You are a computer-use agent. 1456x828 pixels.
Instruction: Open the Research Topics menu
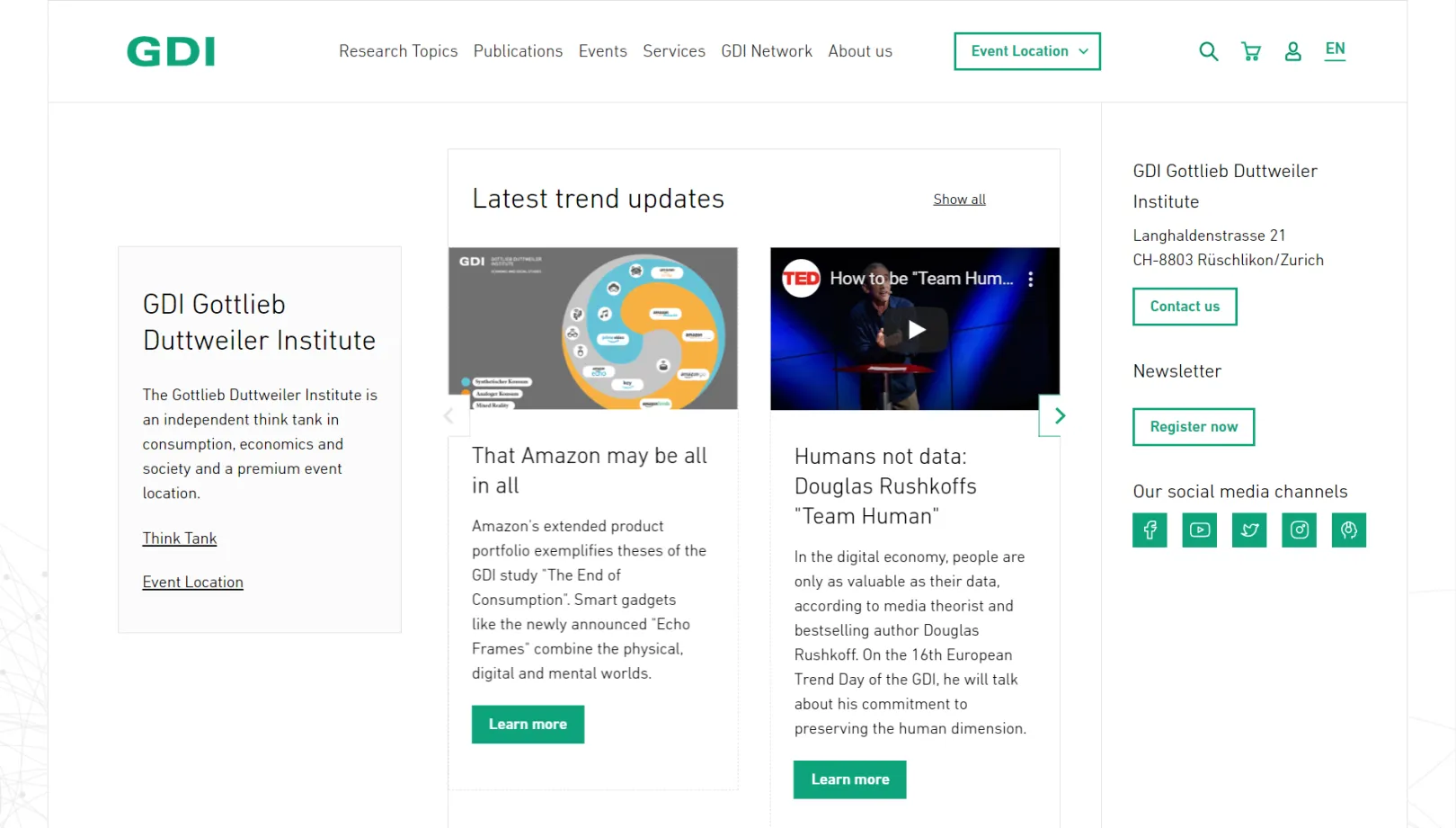[398, 51]
